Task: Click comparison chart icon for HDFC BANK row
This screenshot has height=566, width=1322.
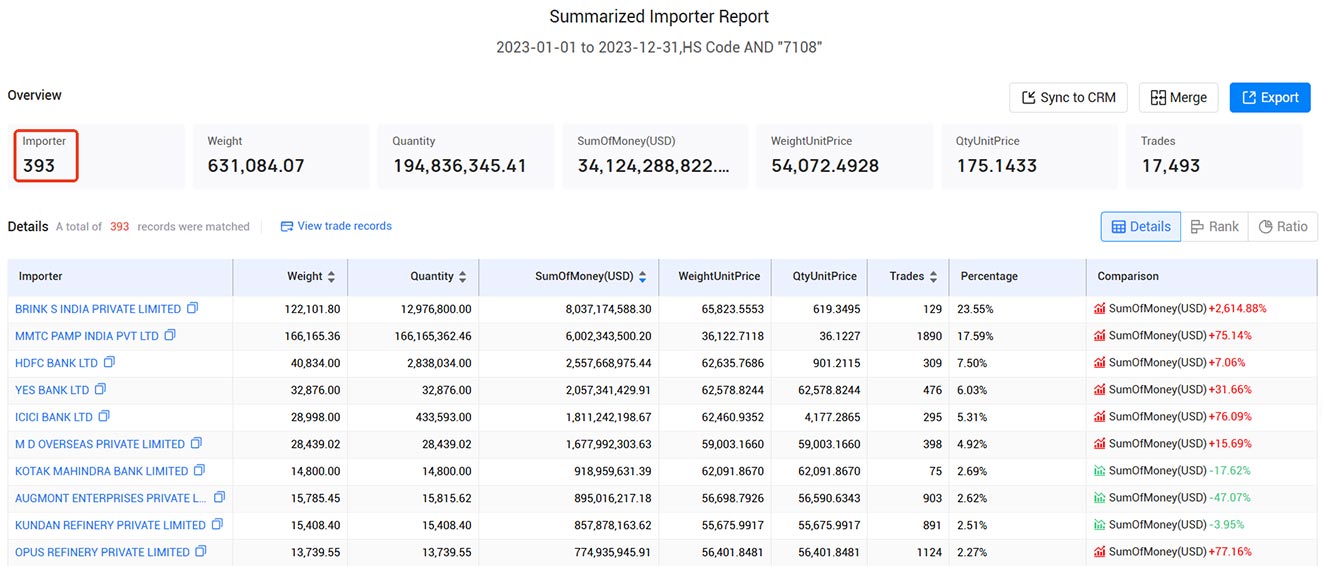Action: pyautogui.click(x=1100, y=363)
